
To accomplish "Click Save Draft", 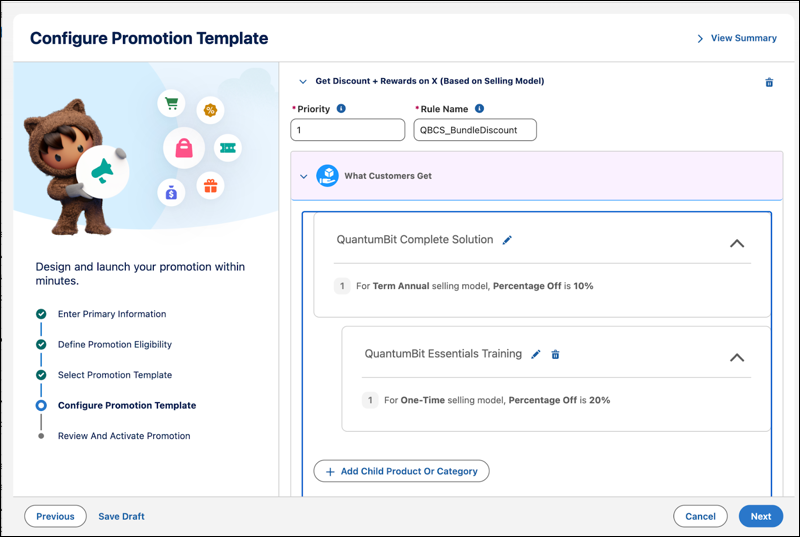I will [x=121, y=517].
